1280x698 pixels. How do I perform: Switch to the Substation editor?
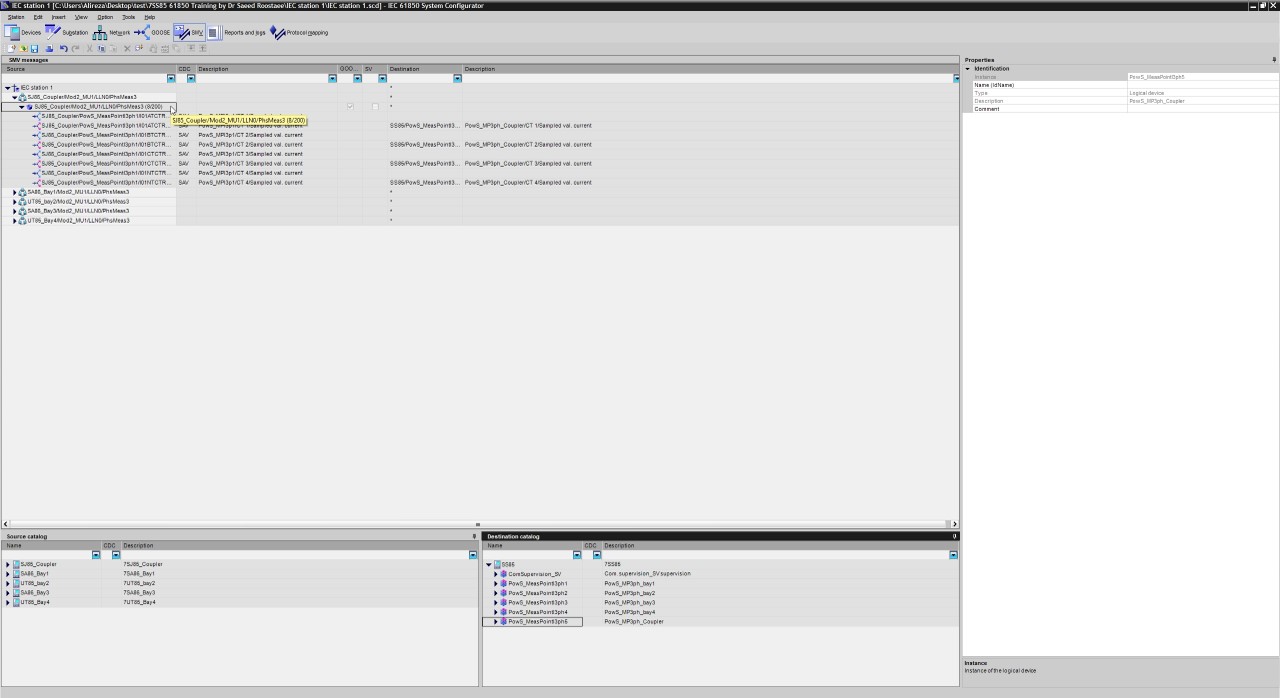click(x=67, y=33)
